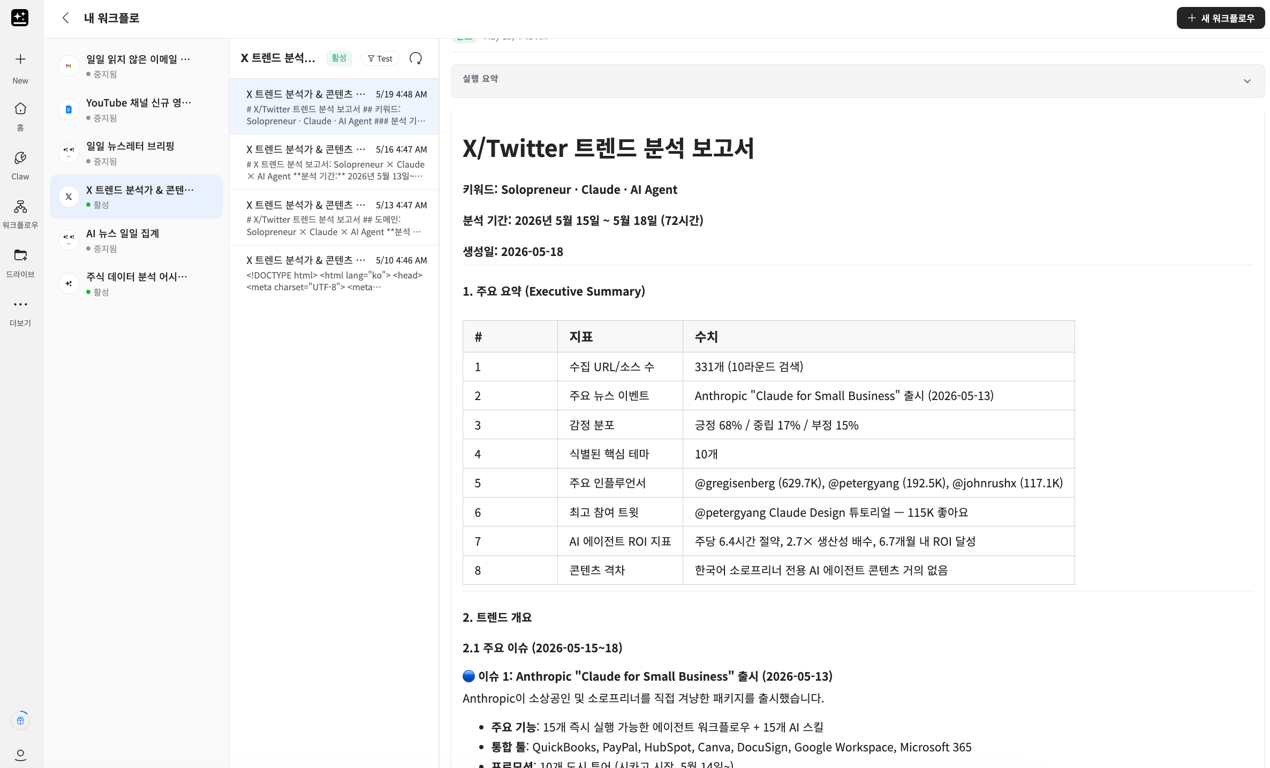Click the app logo icon at top-left
This screenshot has width=1270, height=768.
coord(20,18)
